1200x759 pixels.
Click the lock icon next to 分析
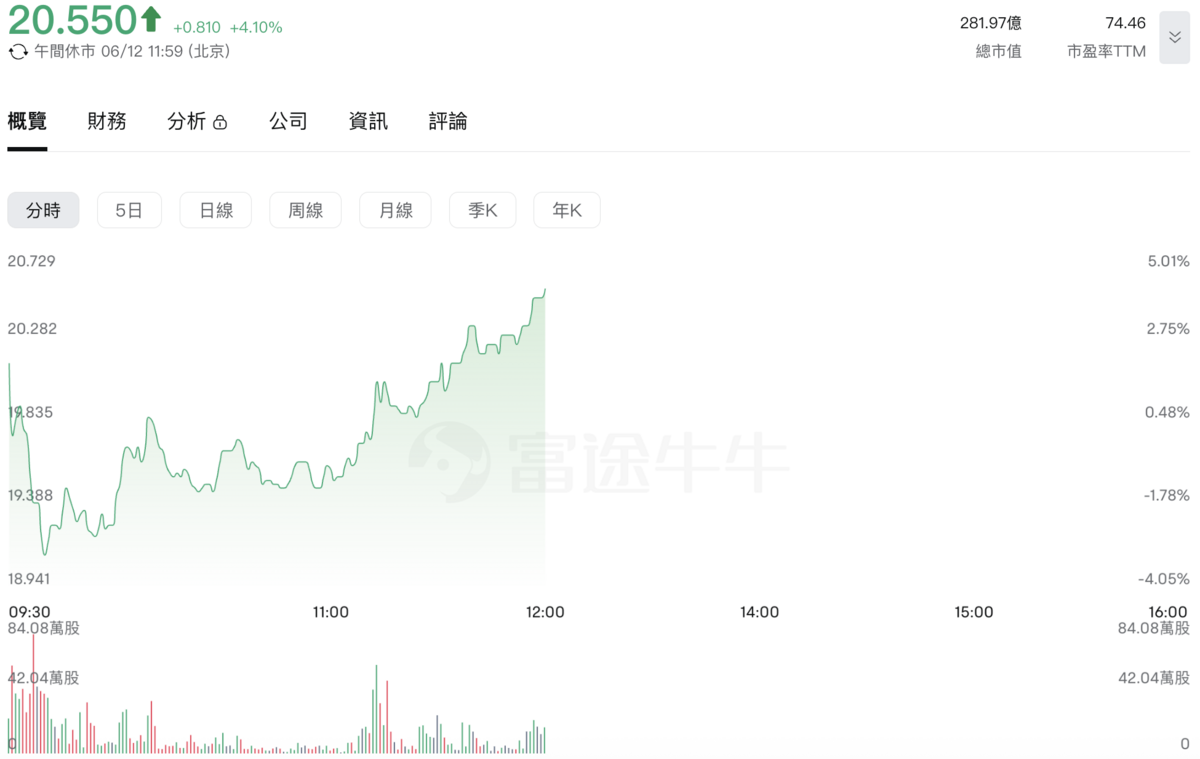pos(220,123)
